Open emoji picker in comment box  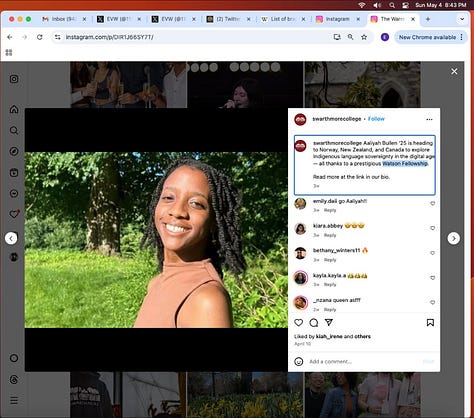coord(299,361)
